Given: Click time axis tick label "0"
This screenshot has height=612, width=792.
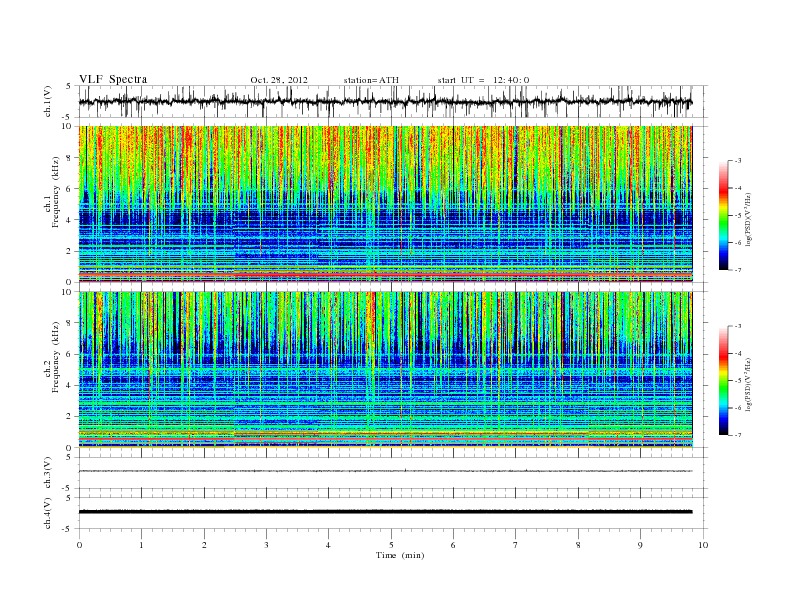Looking at the screenshot, I should click(x=79, y=545).
